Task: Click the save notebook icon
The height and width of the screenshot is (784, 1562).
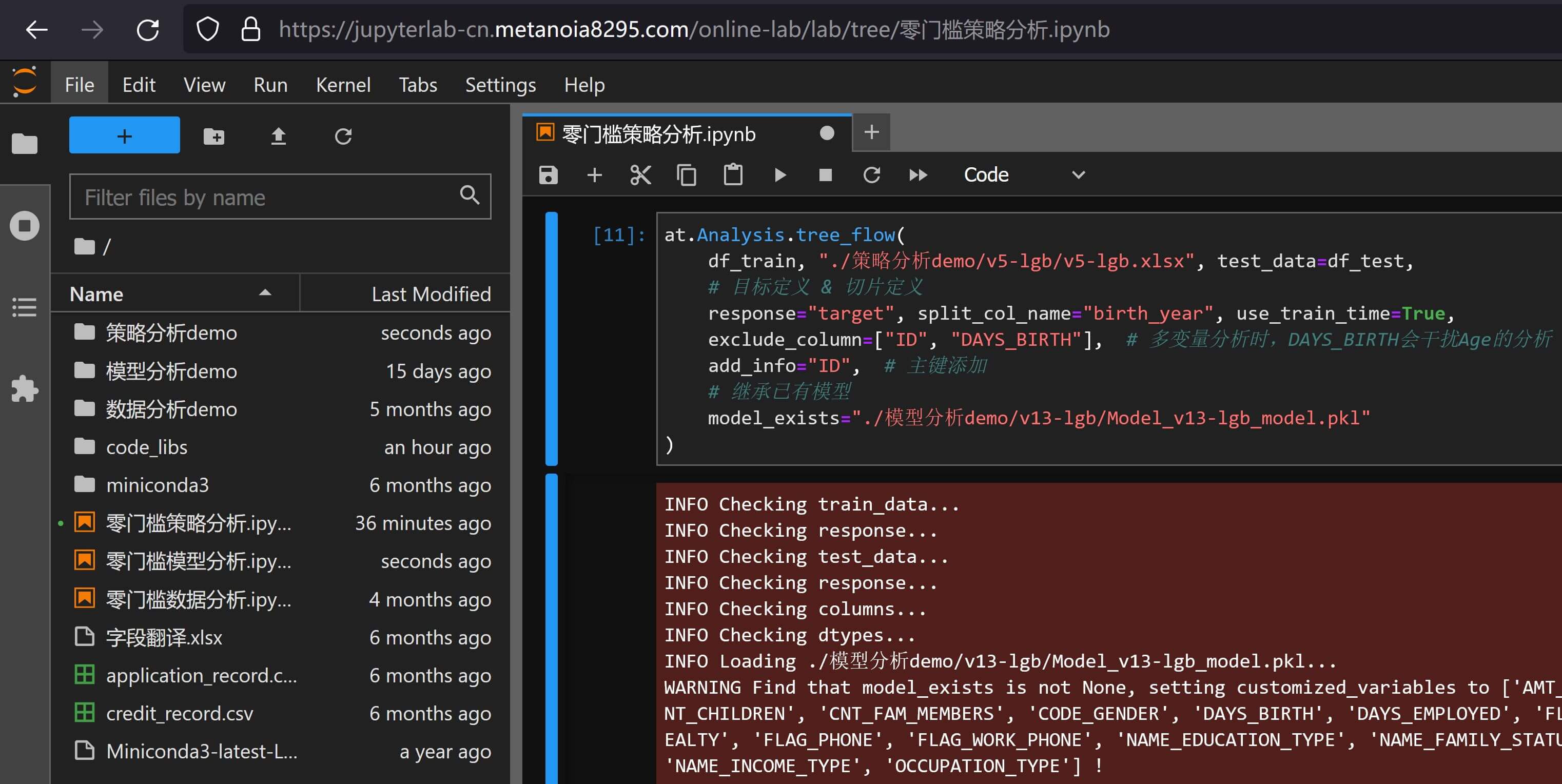Action: [x=548, y=175]
